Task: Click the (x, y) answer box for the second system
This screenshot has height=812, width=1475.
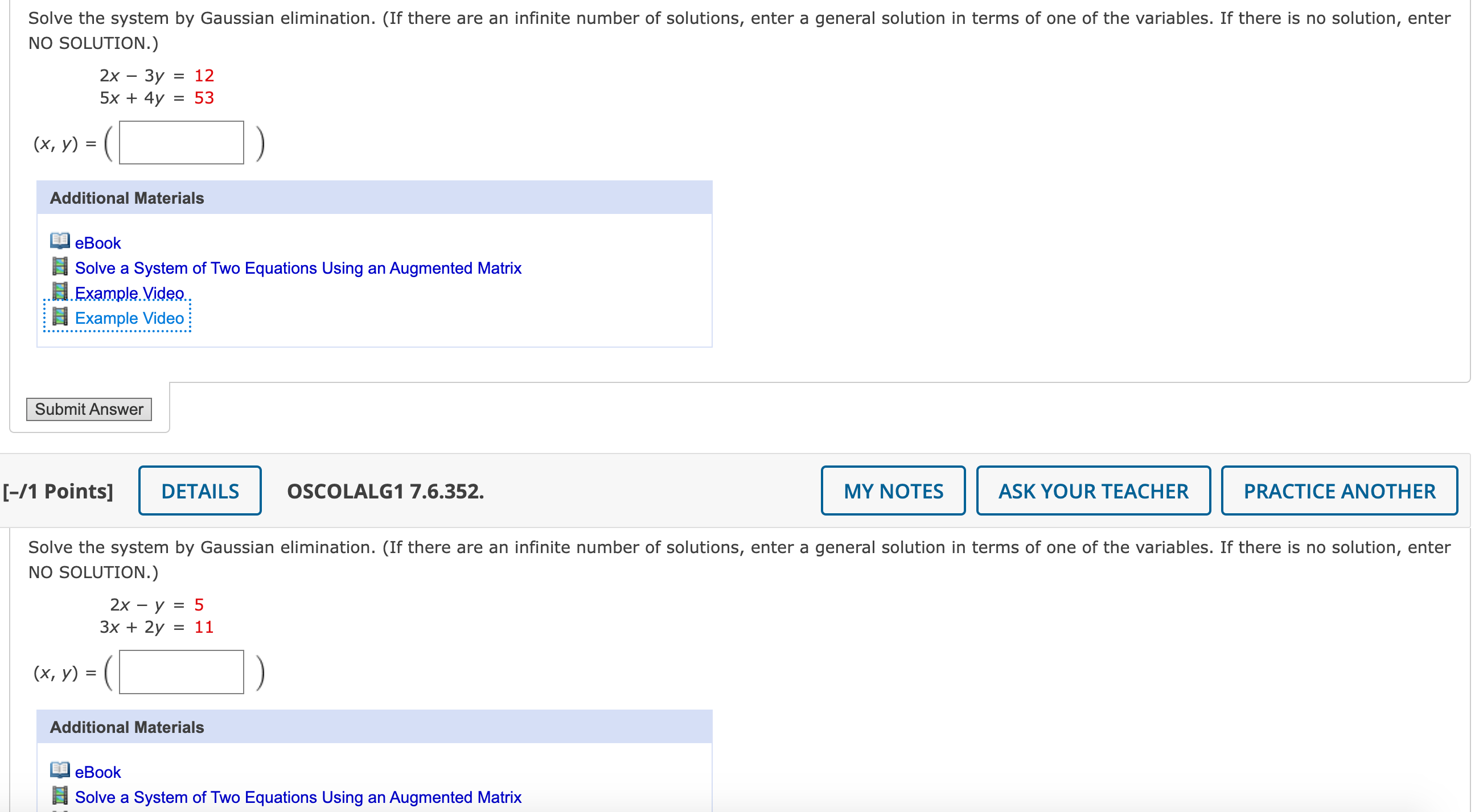Action: pos(181,672)
